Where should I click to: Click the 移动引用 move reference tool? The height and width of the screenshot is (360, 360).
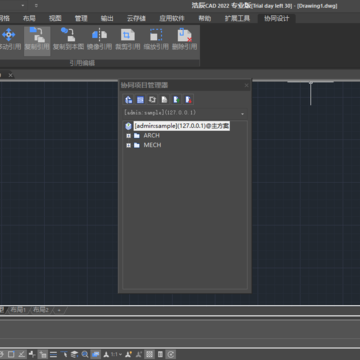[x=9, y=39]
